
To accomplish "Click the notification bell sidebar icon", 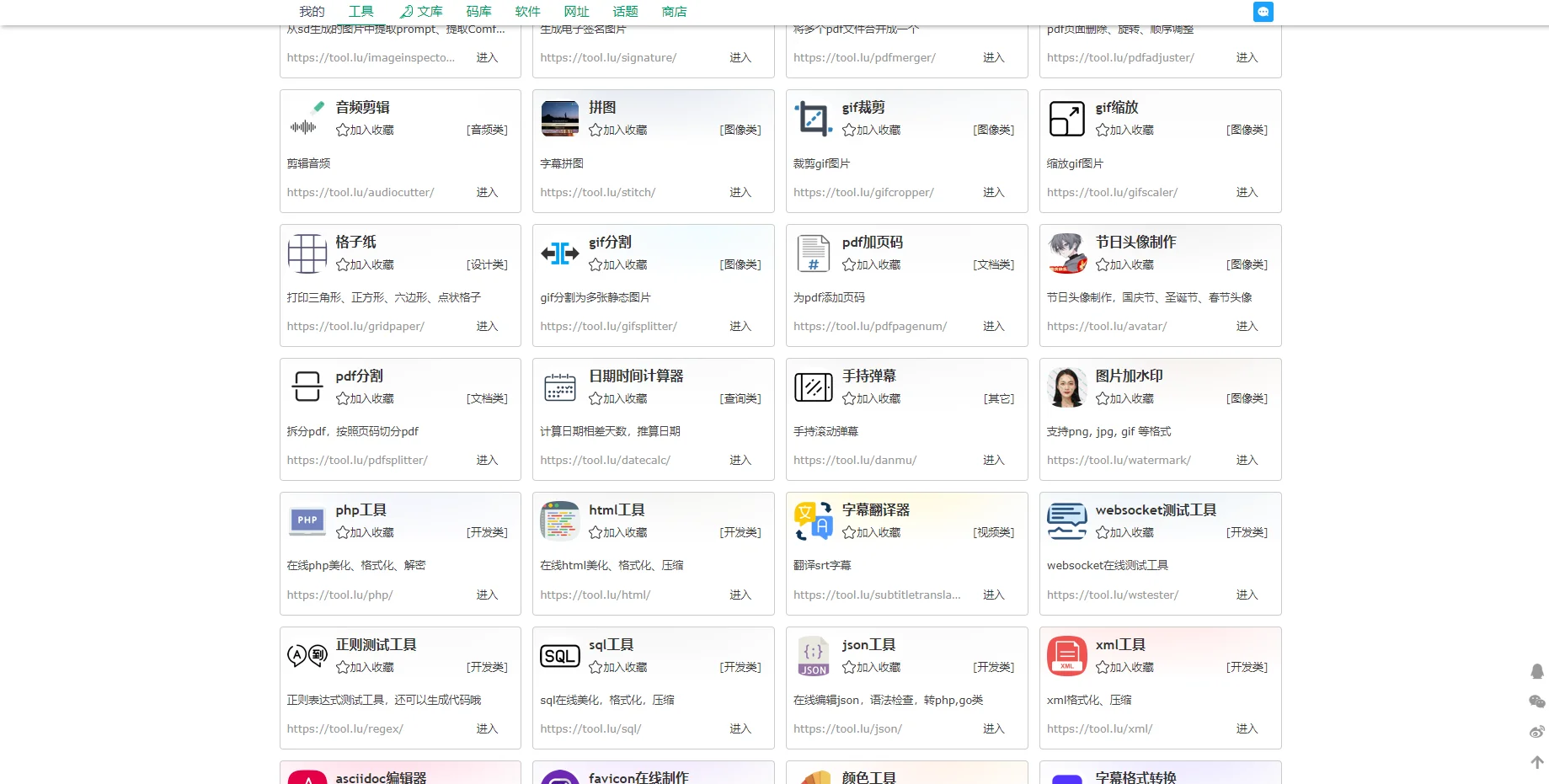I will click(1537, 671).
